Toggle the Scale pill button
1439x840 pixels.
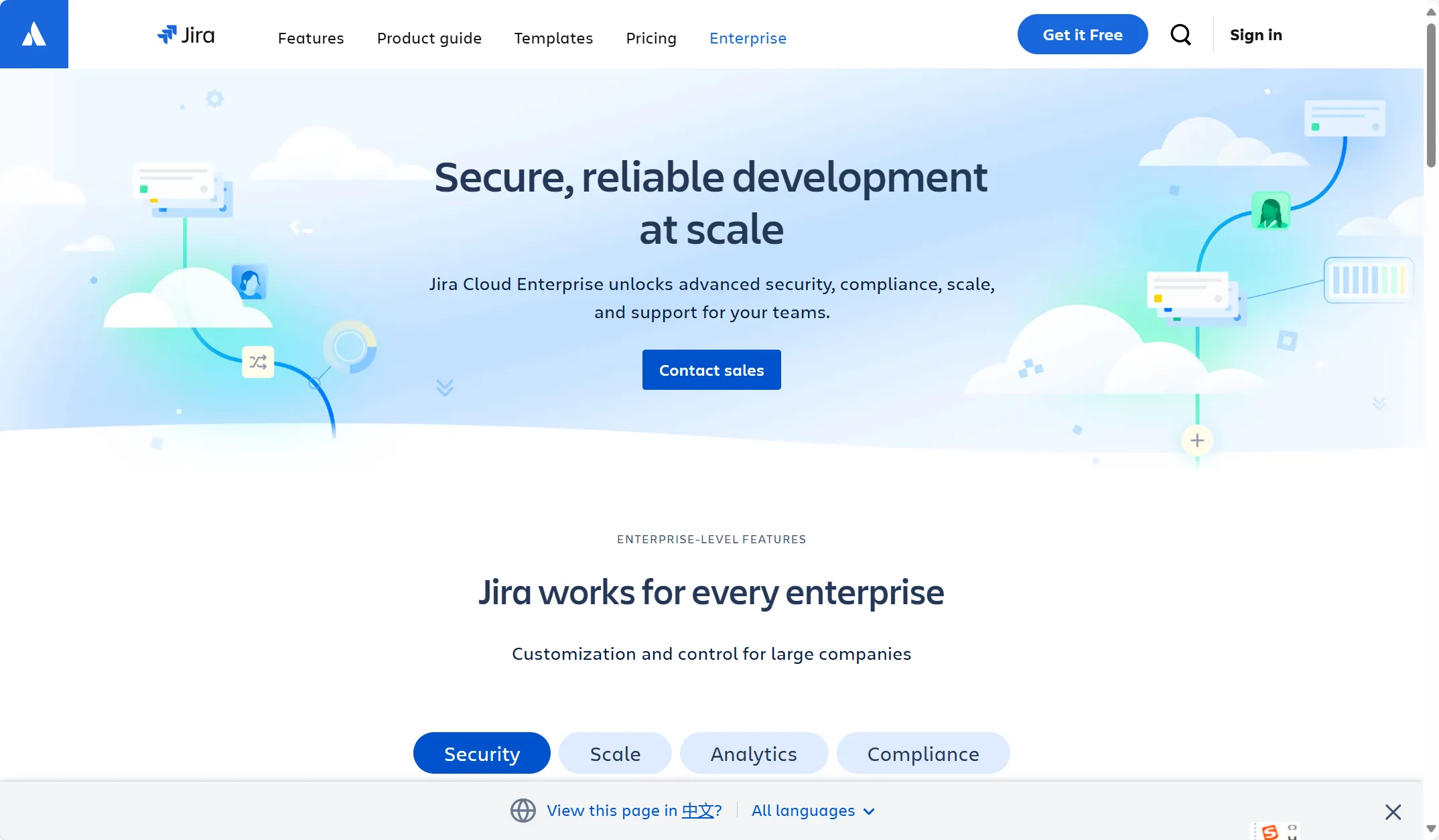[x=615, y=752]
